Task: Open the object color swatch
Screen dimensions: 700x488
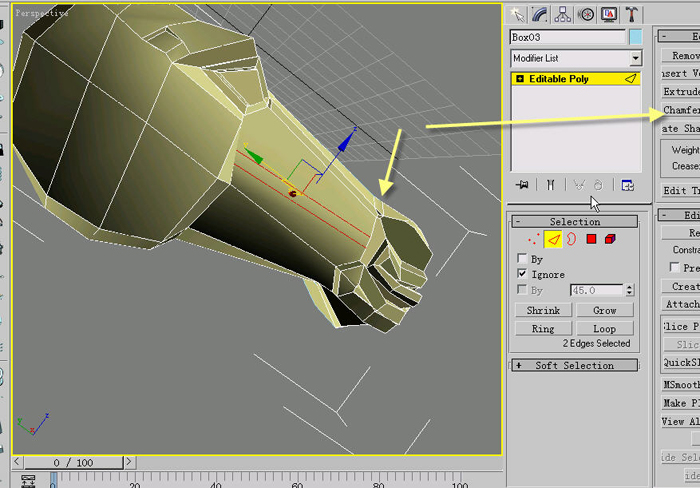Action: 635,37
